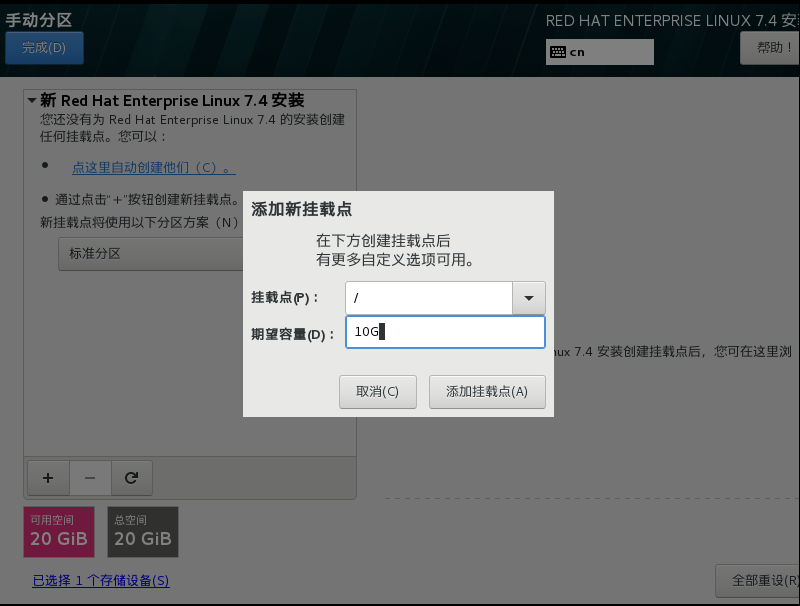Click the minus button to remove mount point
This screenshot has width=800, height=606.
tap(90, 478)
